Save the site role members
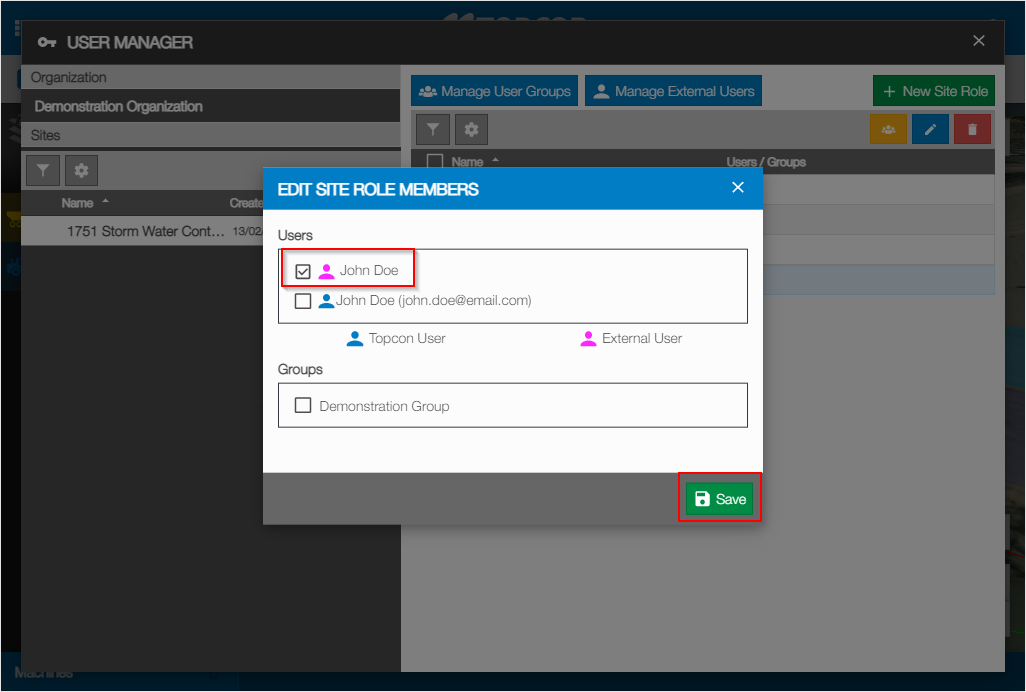 [x=720, y=499]
